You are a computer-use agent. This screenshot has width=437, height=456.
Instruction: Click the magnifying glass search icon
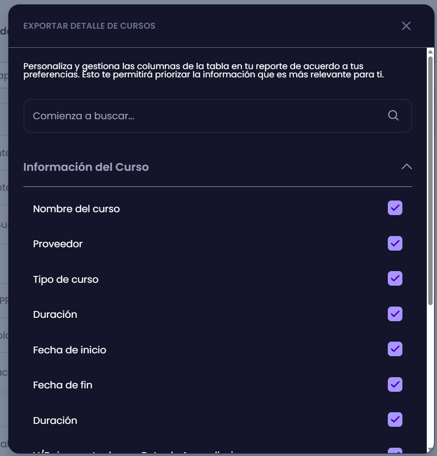coord(393,115)
